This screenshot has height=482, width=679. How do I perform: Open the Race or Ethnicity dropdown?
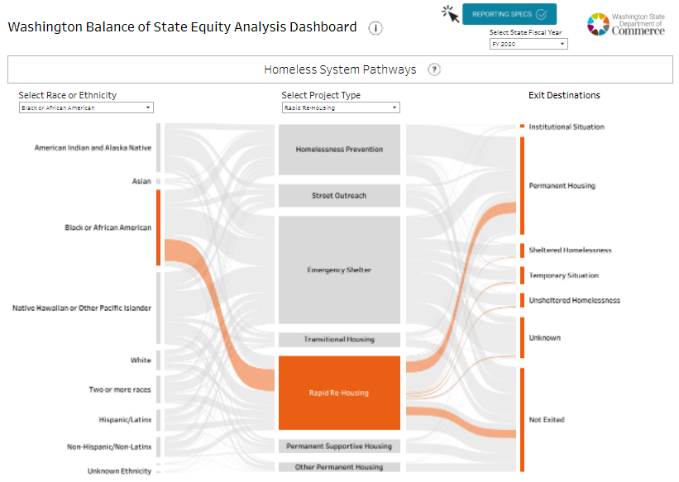coord(86,107)
